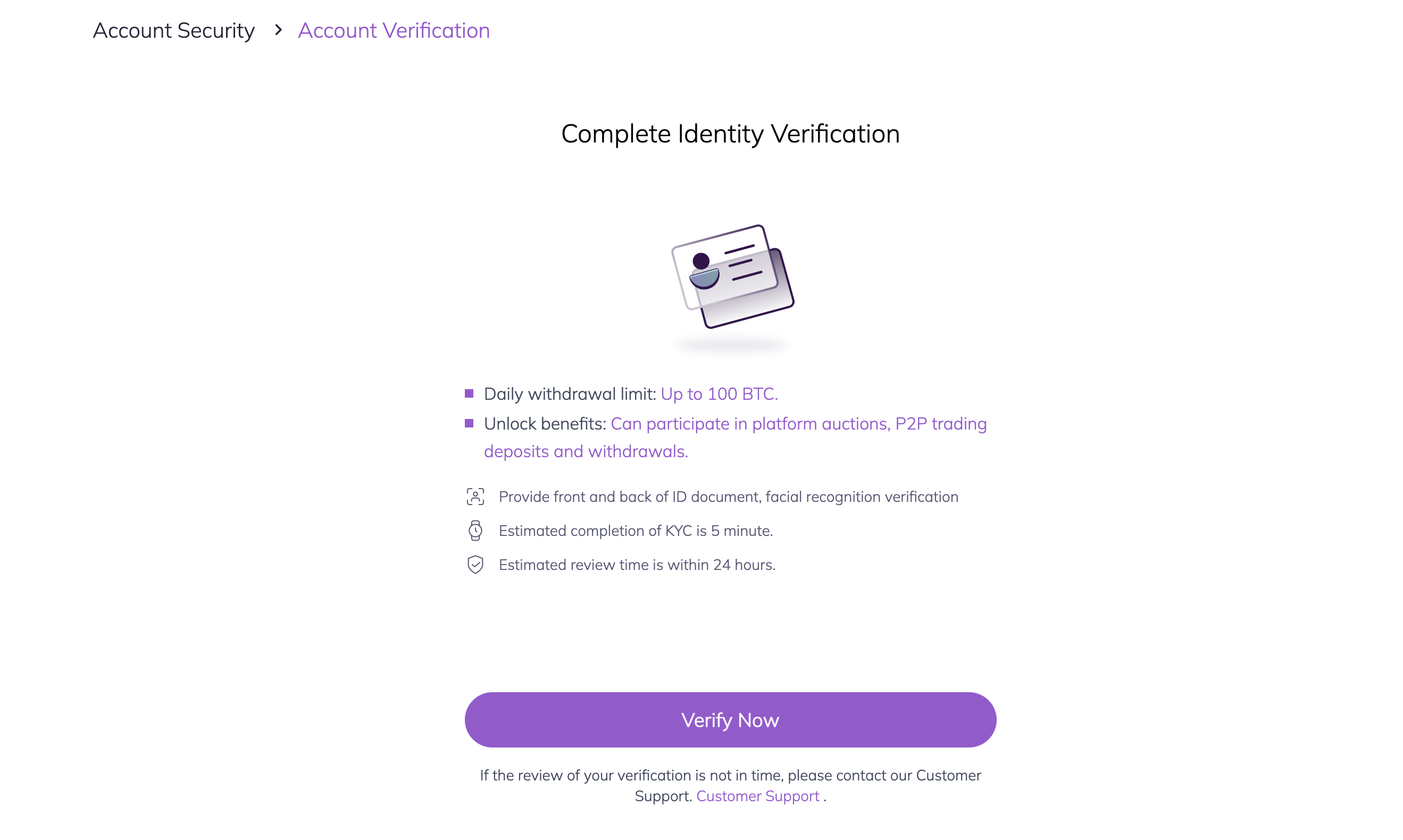Click the "Estimated completion of KYC" text
Image resolution: width=1403 pixels, height=840 pixels.
(635, 531)
